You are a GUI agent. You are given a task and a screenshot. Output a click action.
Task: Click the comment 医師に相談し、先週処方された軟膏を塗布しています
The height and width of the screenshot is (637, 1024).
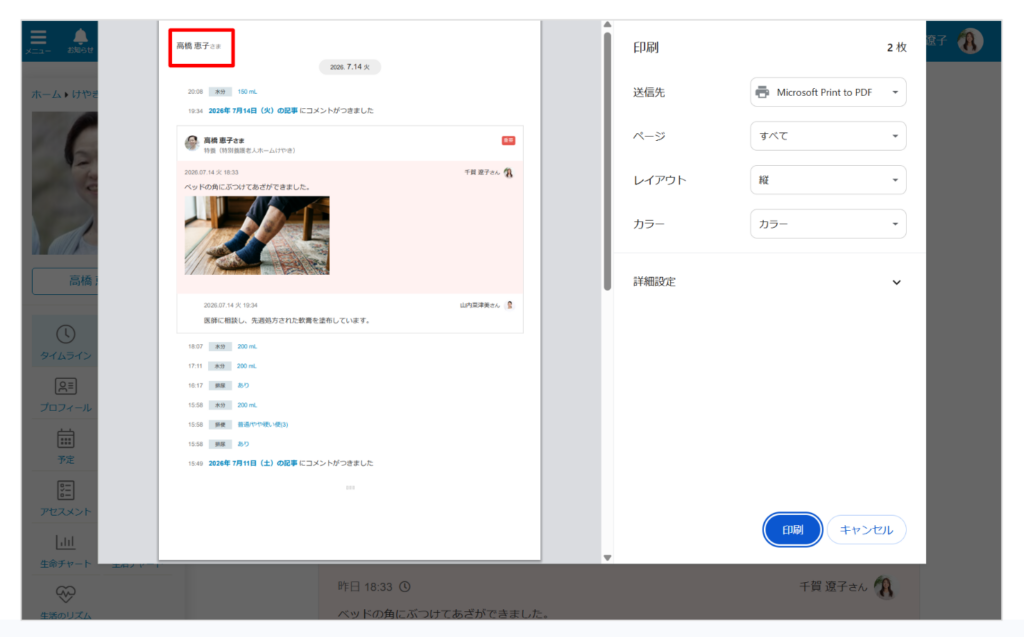pyautogui.click(x=287, y=320)
